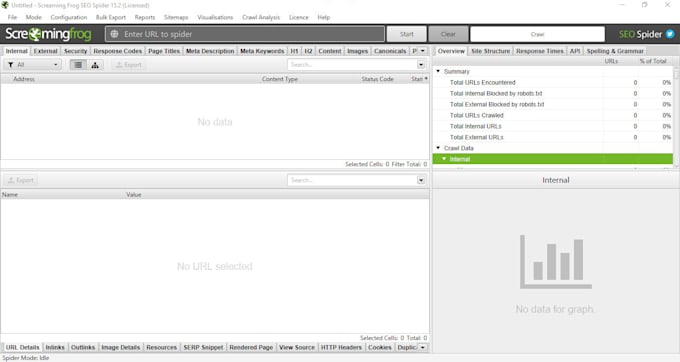
Task: Switch to tree view icon
Action: [x=95, y=65]
